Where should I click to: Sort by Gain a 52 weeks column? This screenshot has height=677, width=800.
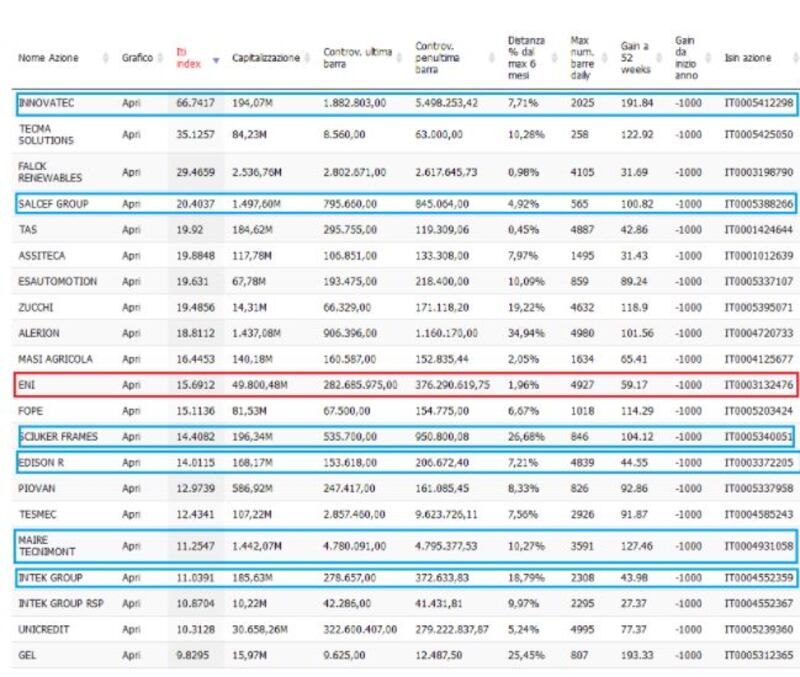click(x=659, y=58)
